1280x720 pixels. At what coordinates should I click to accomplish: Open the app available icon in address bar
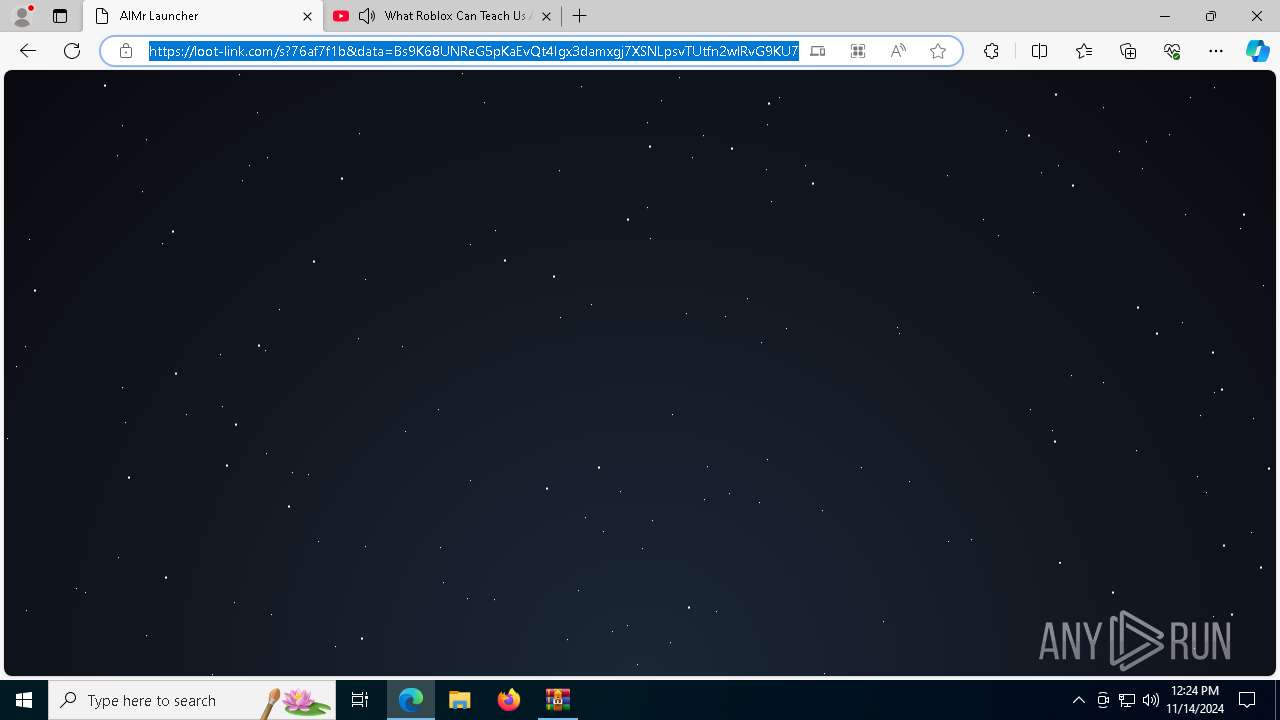818,51
